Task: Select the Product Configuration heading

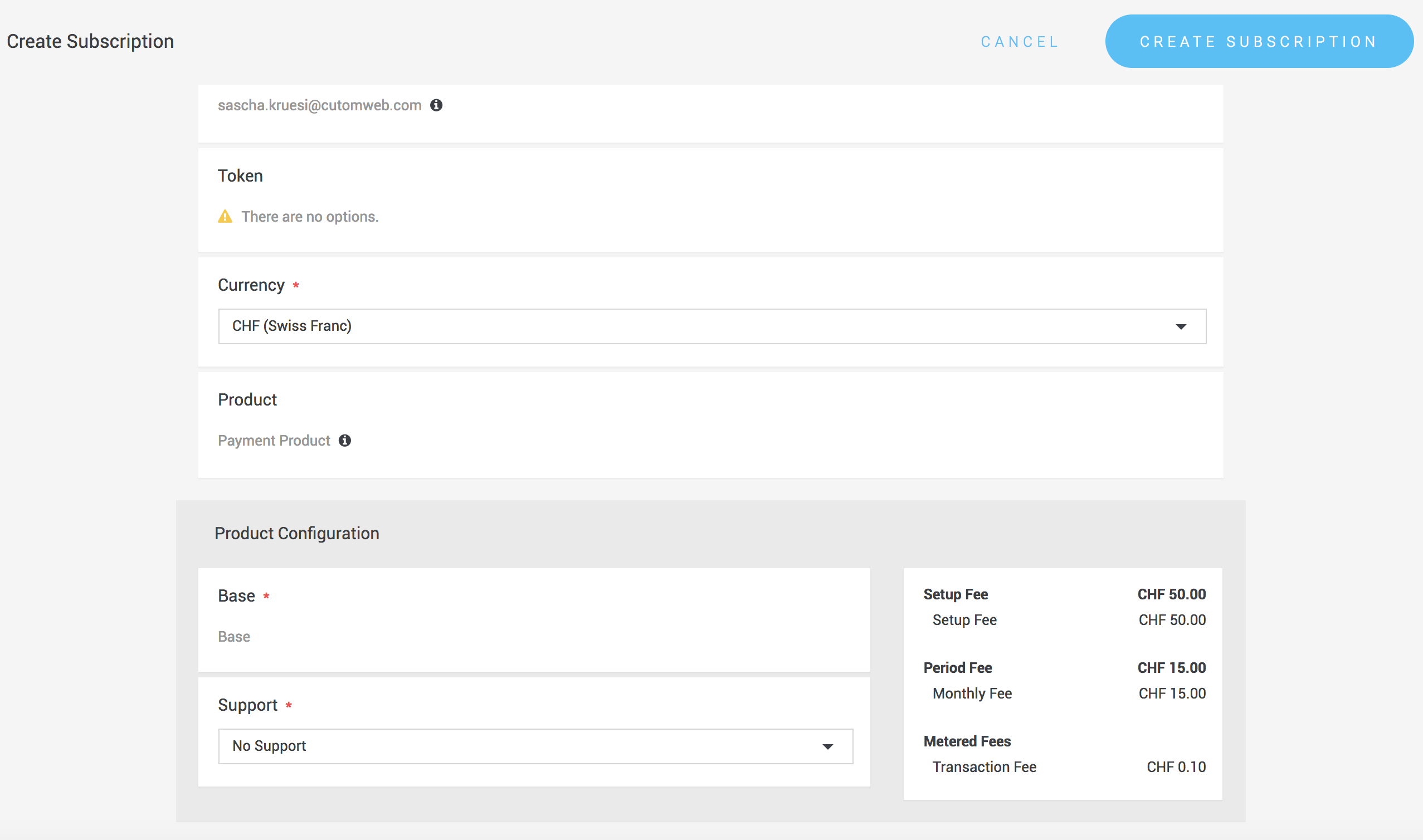Action: (296, 533)
